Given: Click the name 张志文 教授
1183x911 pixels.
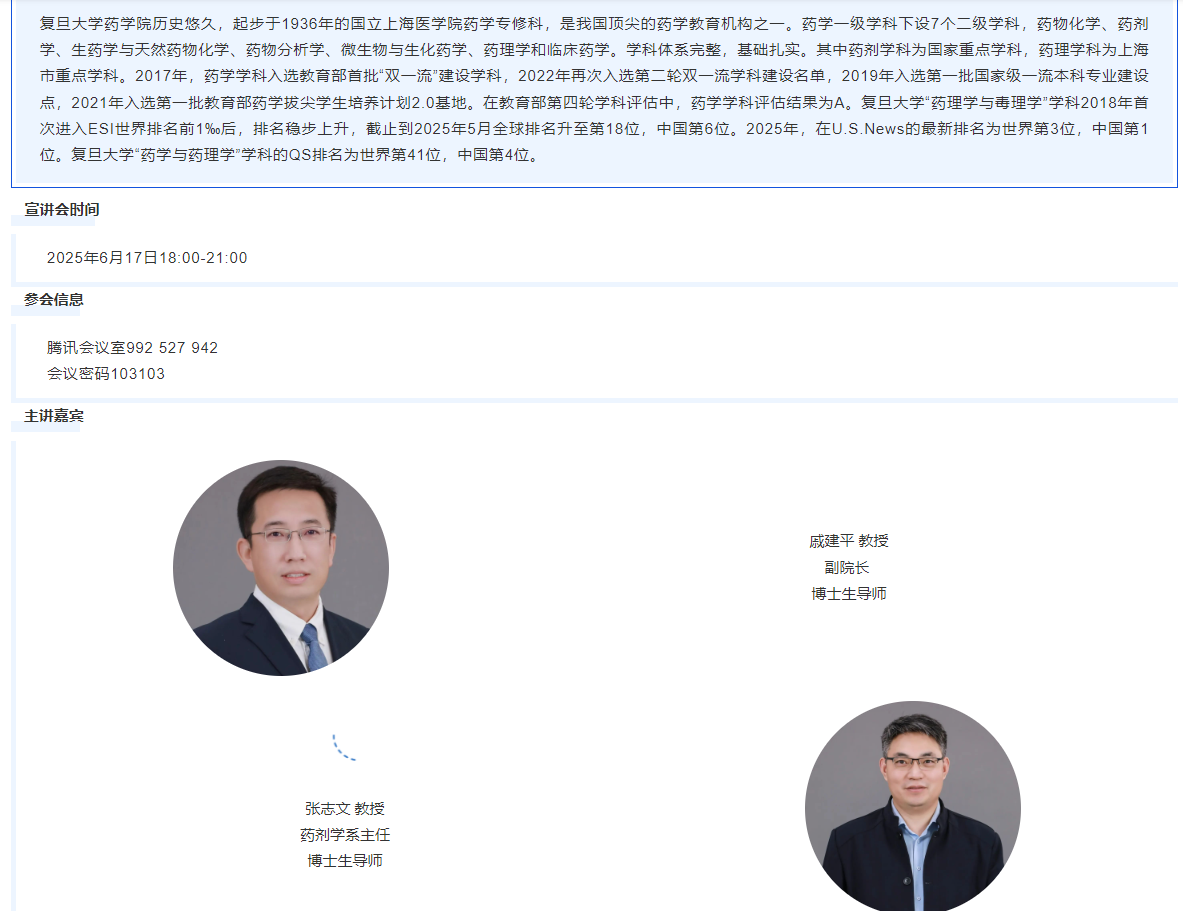Looking at the screenshot, I should (x=345, y=809).
